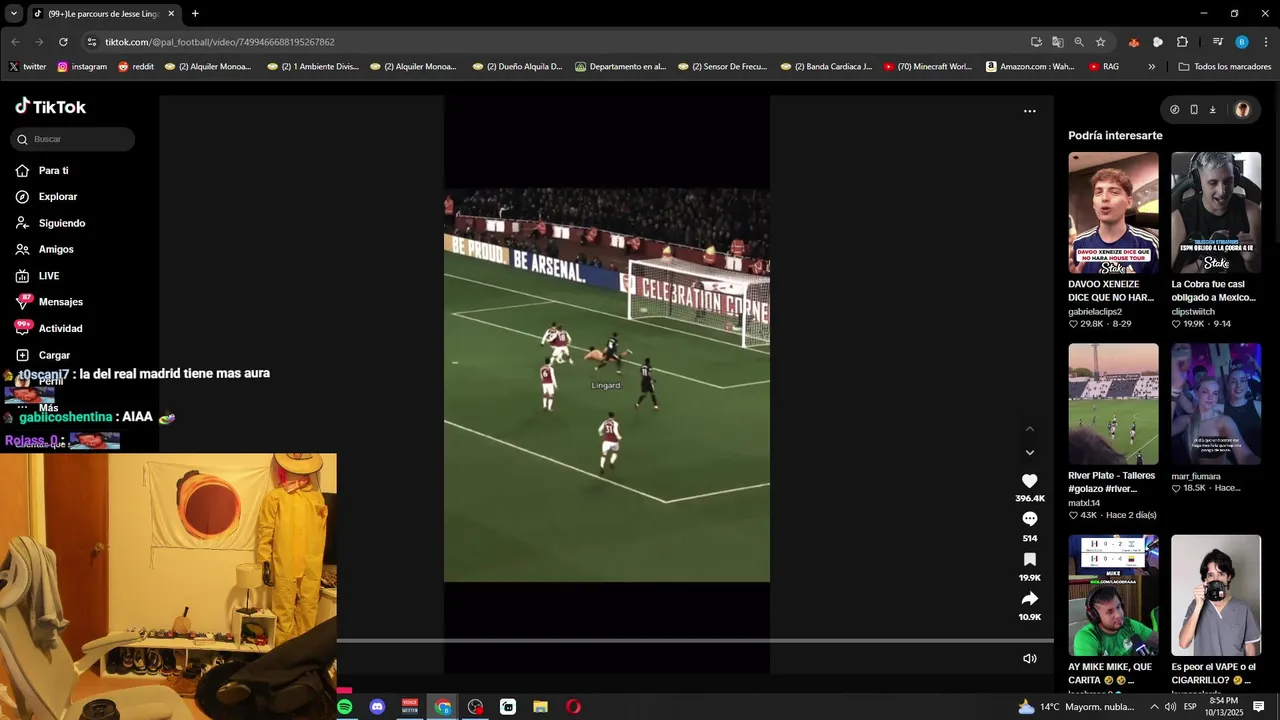Visit the clipstwitch profile link

(x=1193, y=312)
